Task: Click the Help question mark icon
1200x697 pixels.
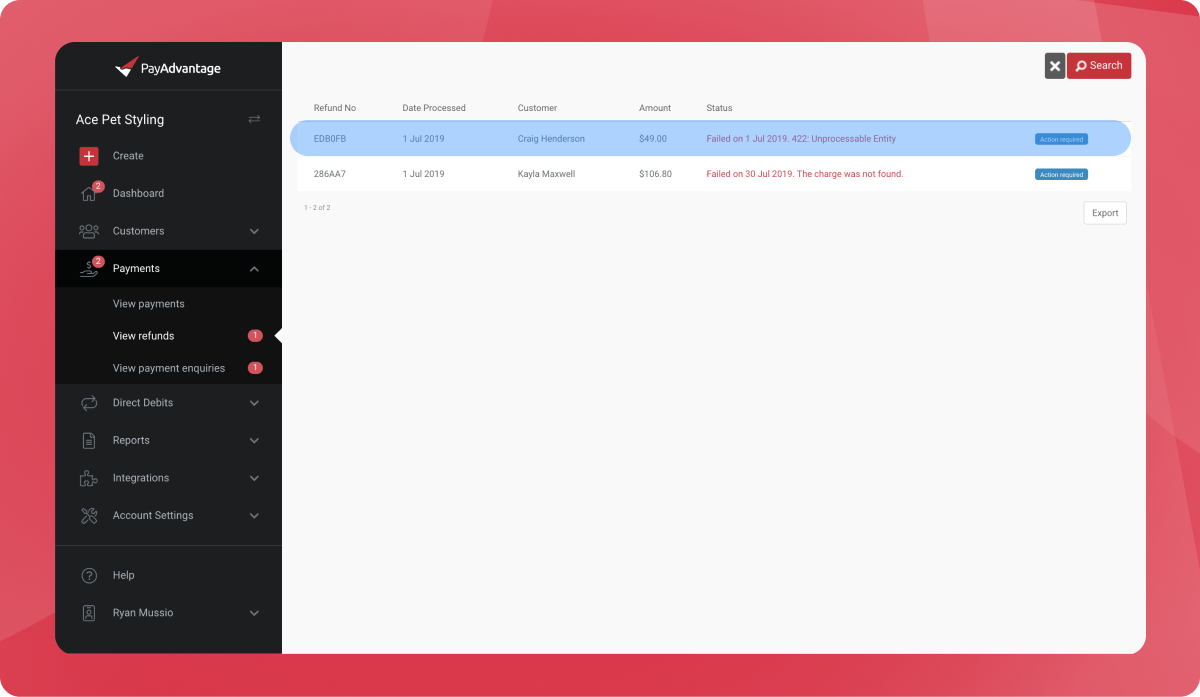Action: [x=89, y=576]
